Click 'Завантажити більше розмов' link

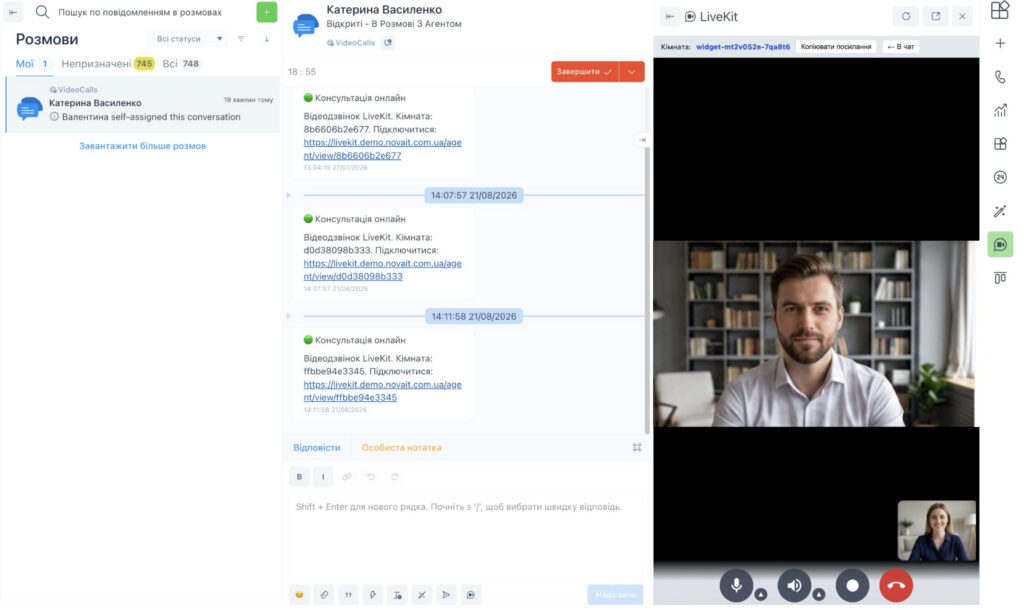coord(142,146)
